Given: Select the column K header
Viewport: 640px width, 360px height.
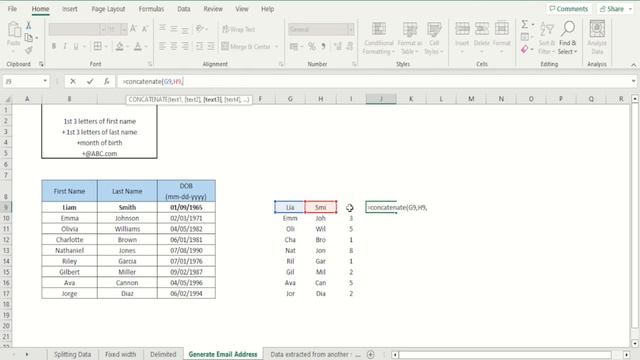Looking at the screenshot, I should tap(411, 99).
